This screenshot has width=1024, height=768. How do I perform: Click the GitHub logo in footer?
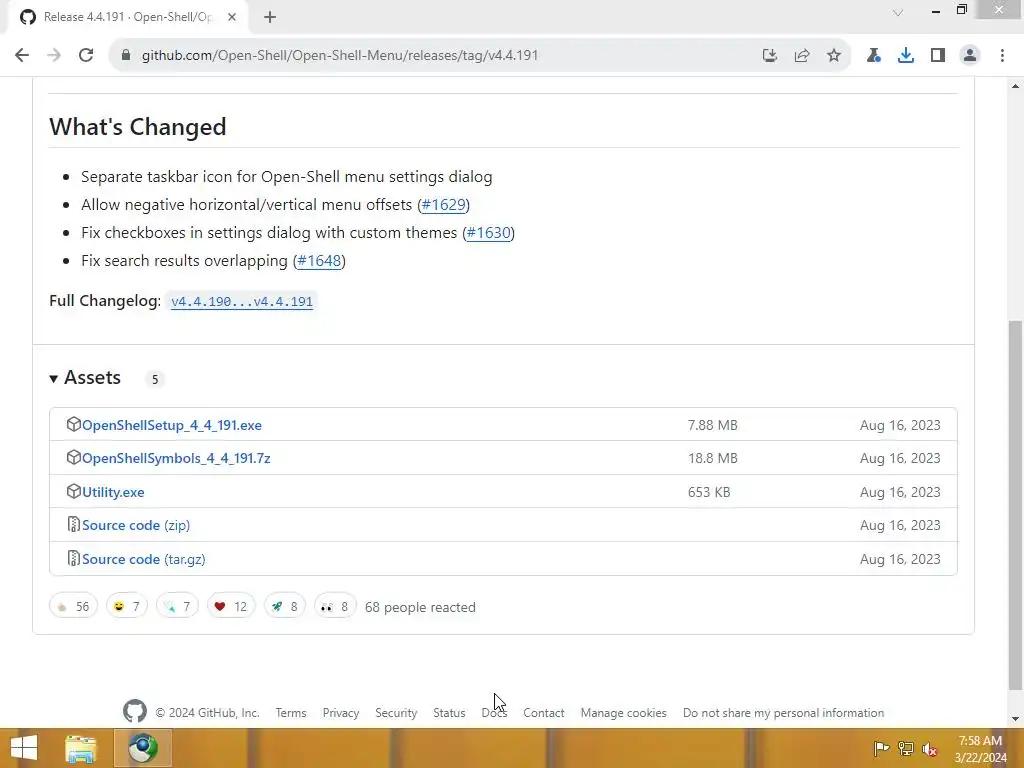(135, 711)
